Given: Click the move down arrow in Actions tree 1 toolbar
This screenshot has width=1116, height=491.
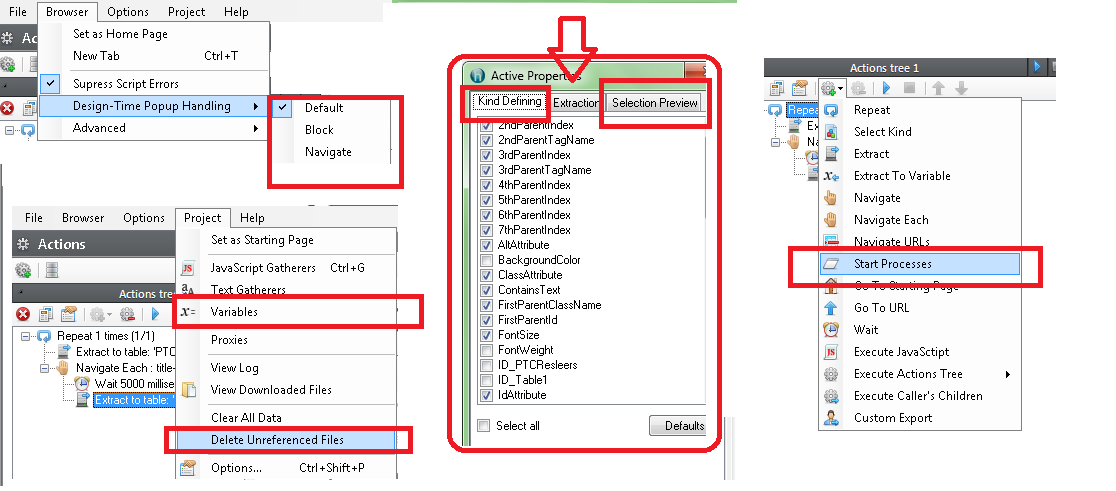Looking at the screenshot, I should pos(961,88).
